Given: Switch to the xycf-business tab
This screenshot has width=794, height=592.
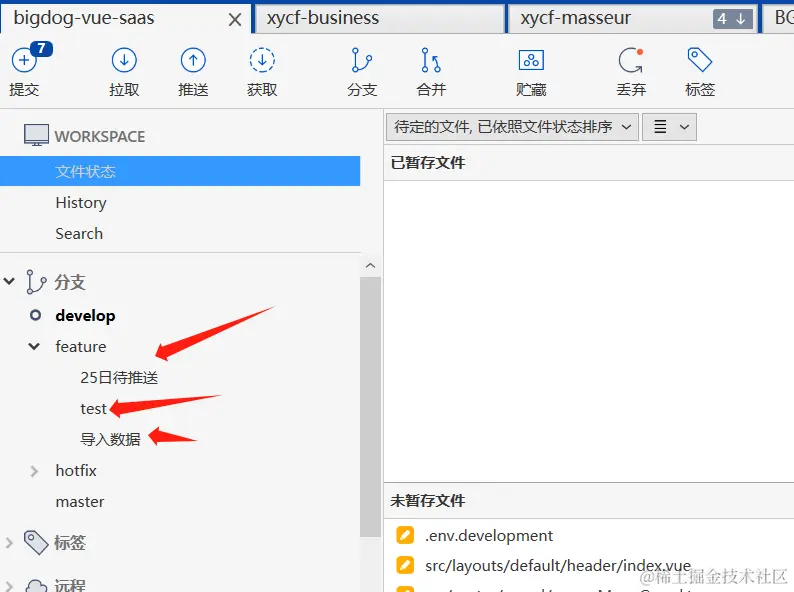Looking at the screenshot, I should point(379,18).
